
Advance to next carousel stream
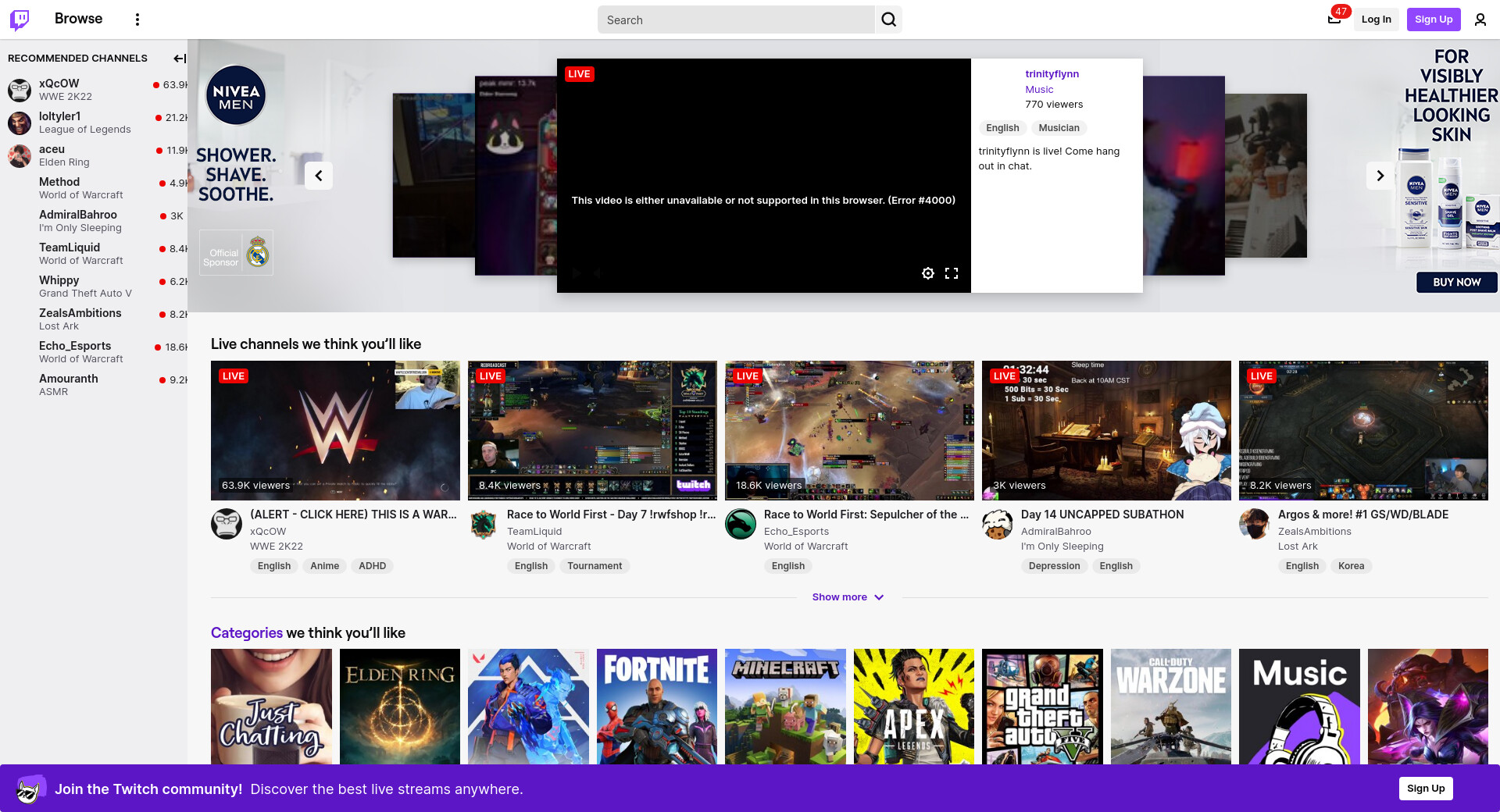[x=1380, y=176]
